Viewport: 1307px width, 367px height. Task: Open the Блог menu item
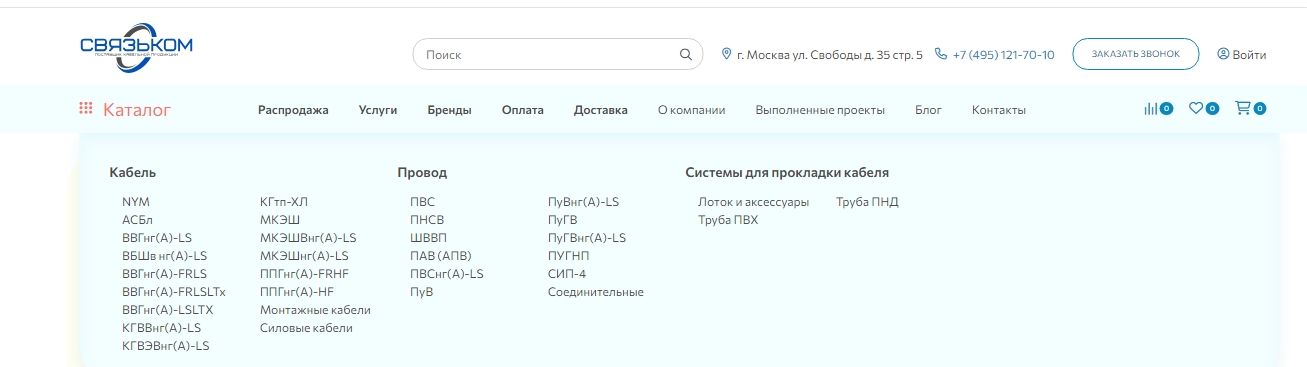[928, 110]
